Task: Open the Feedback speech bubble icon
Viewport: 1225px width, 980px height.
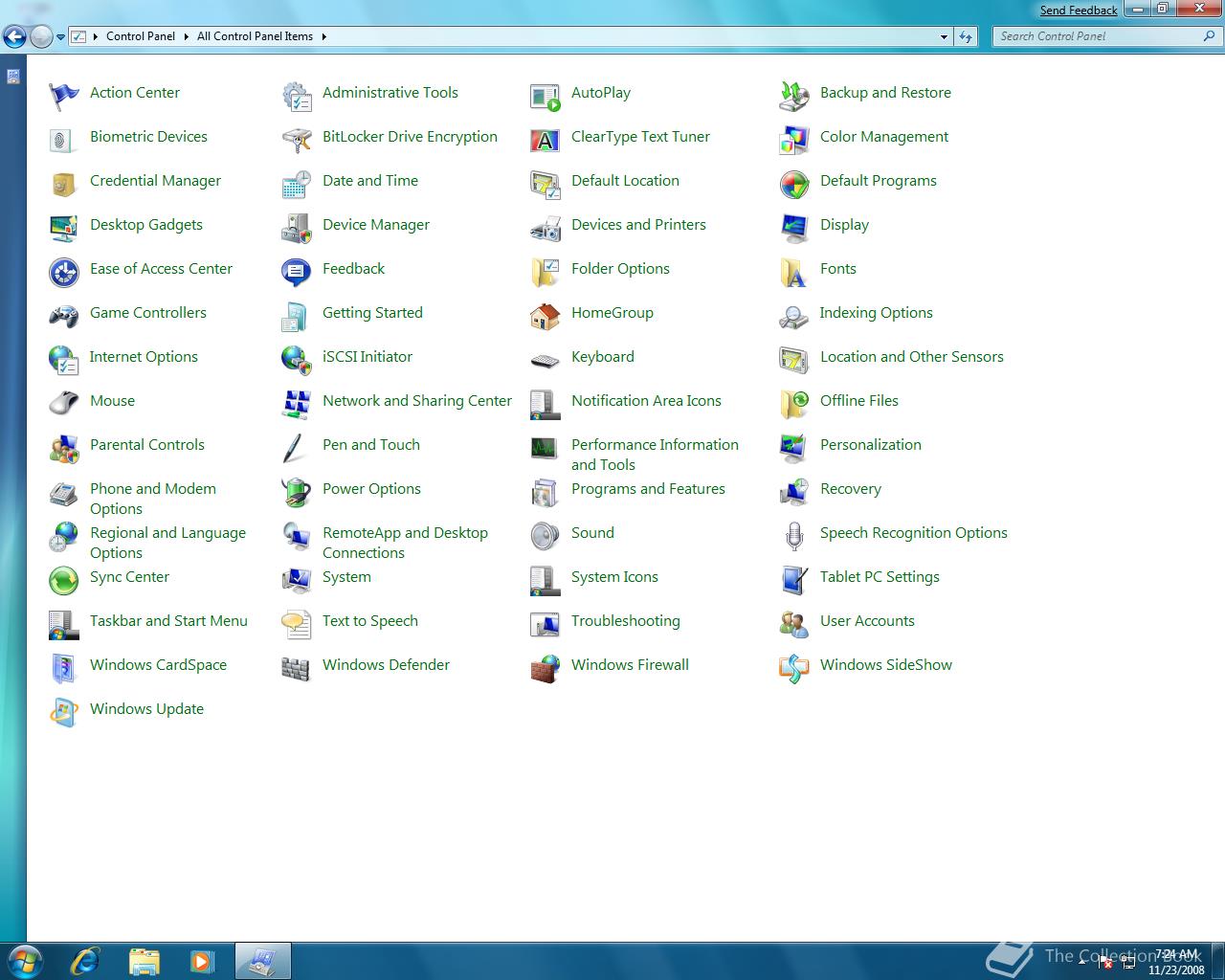Action: (297, 272)
